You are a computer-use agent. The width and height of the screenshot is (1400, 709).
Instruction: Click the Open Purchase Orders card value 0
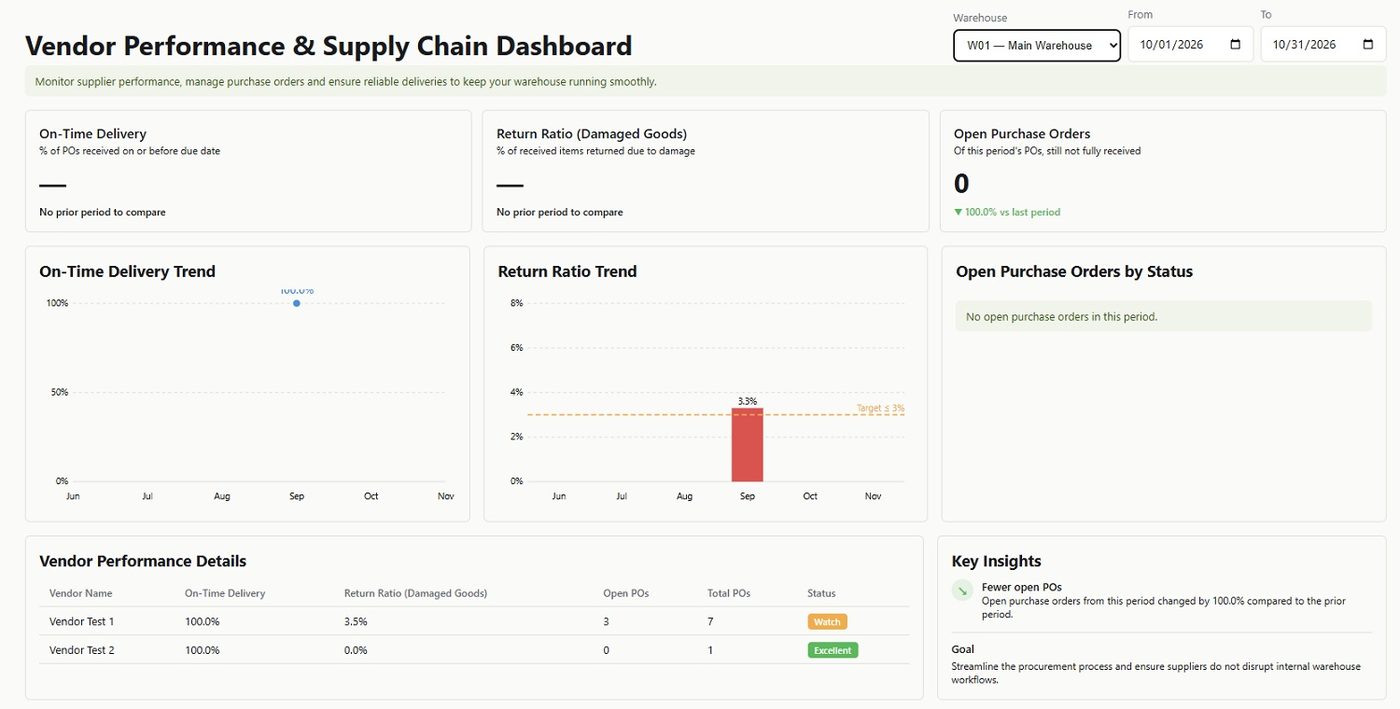click(961, 184)
